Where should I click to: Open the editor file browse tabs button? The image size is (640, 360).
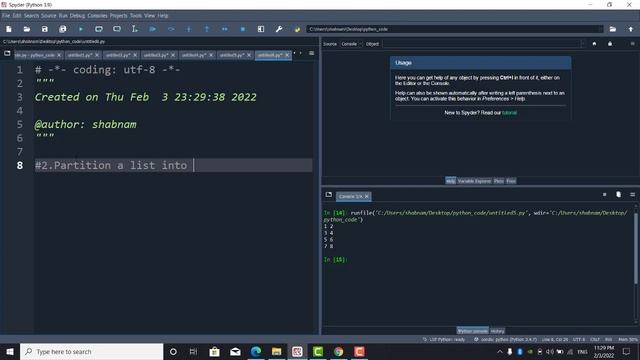7,53
